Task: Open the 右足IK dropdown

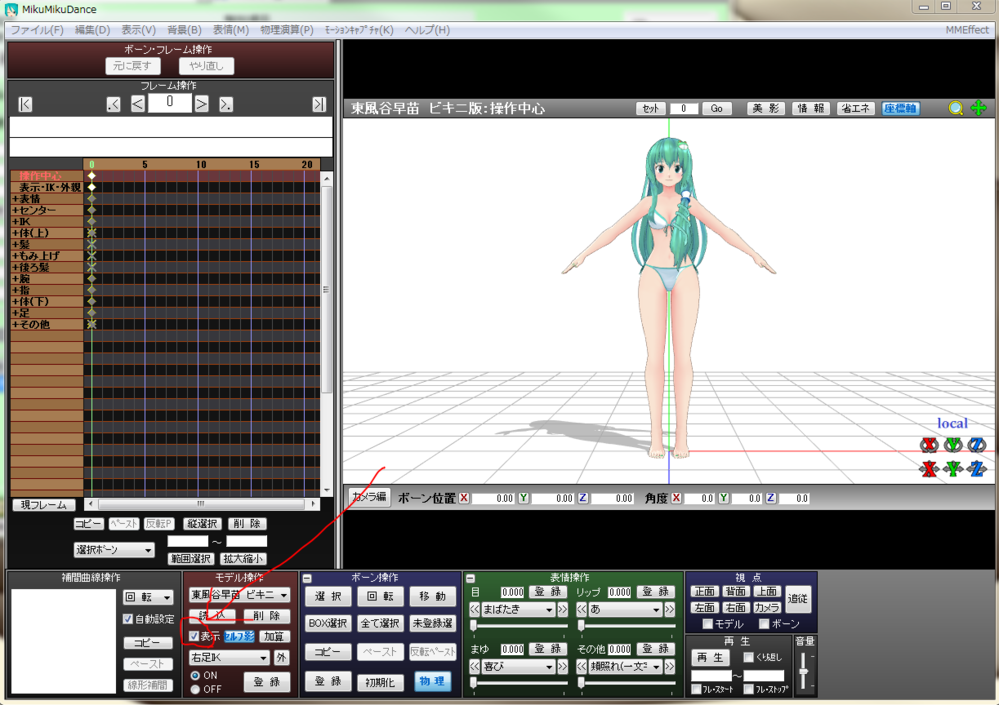Action: (x=229, y=657)
